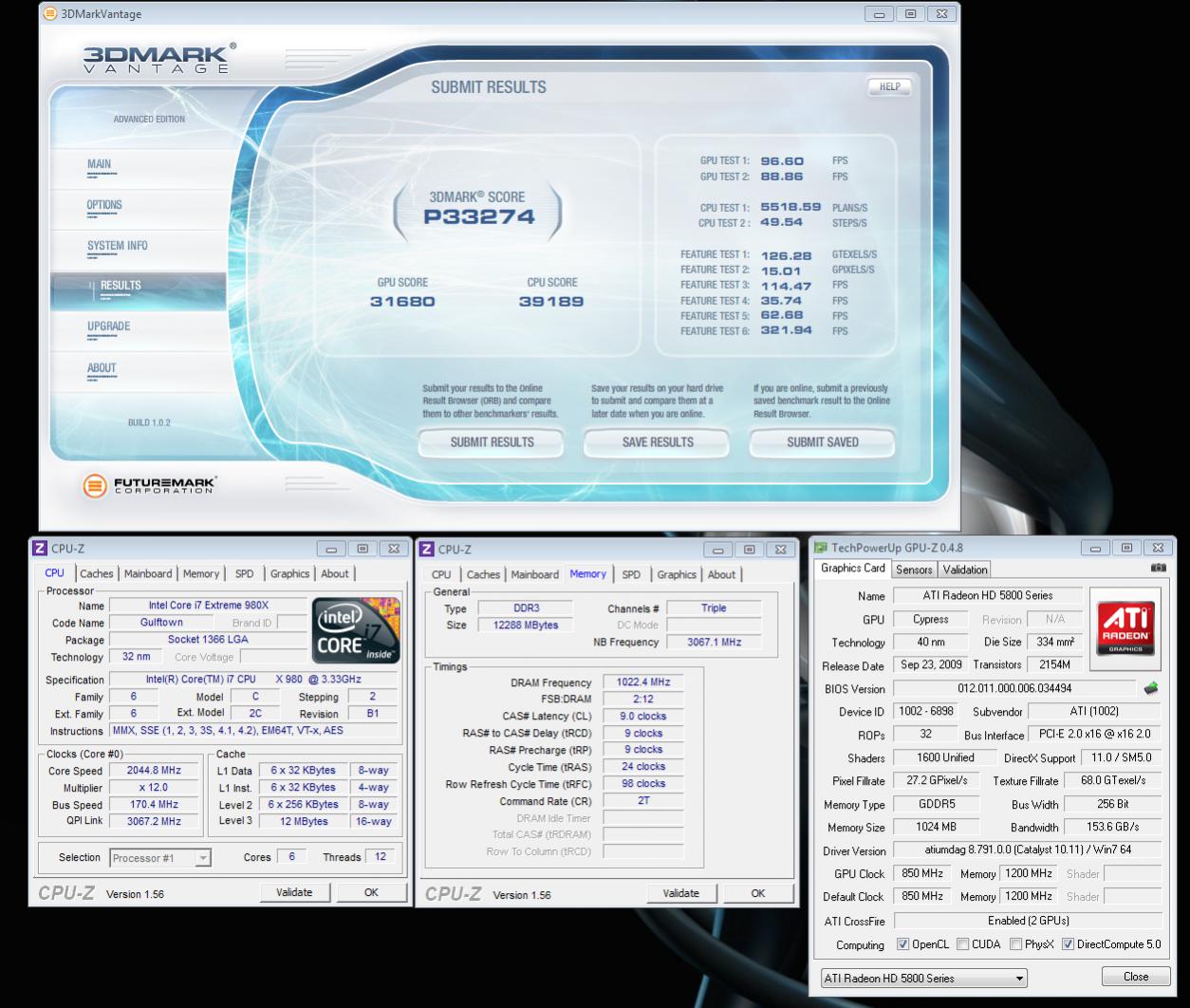
Task: Open Graphics tab in CPU-Z Memory window
Action: 677,574
